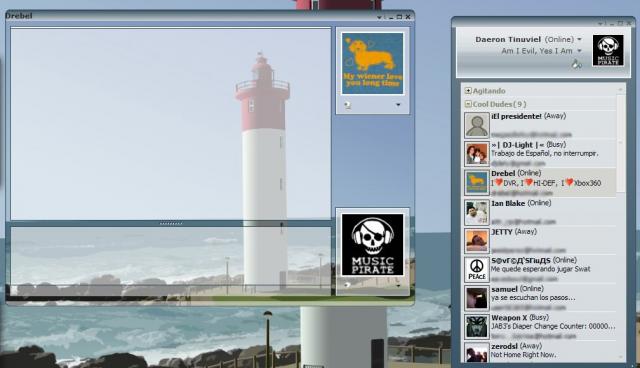640x368 pixels.
Task: Open the webcam icon under the Music Pirate picture
Action: click(347, 285)
